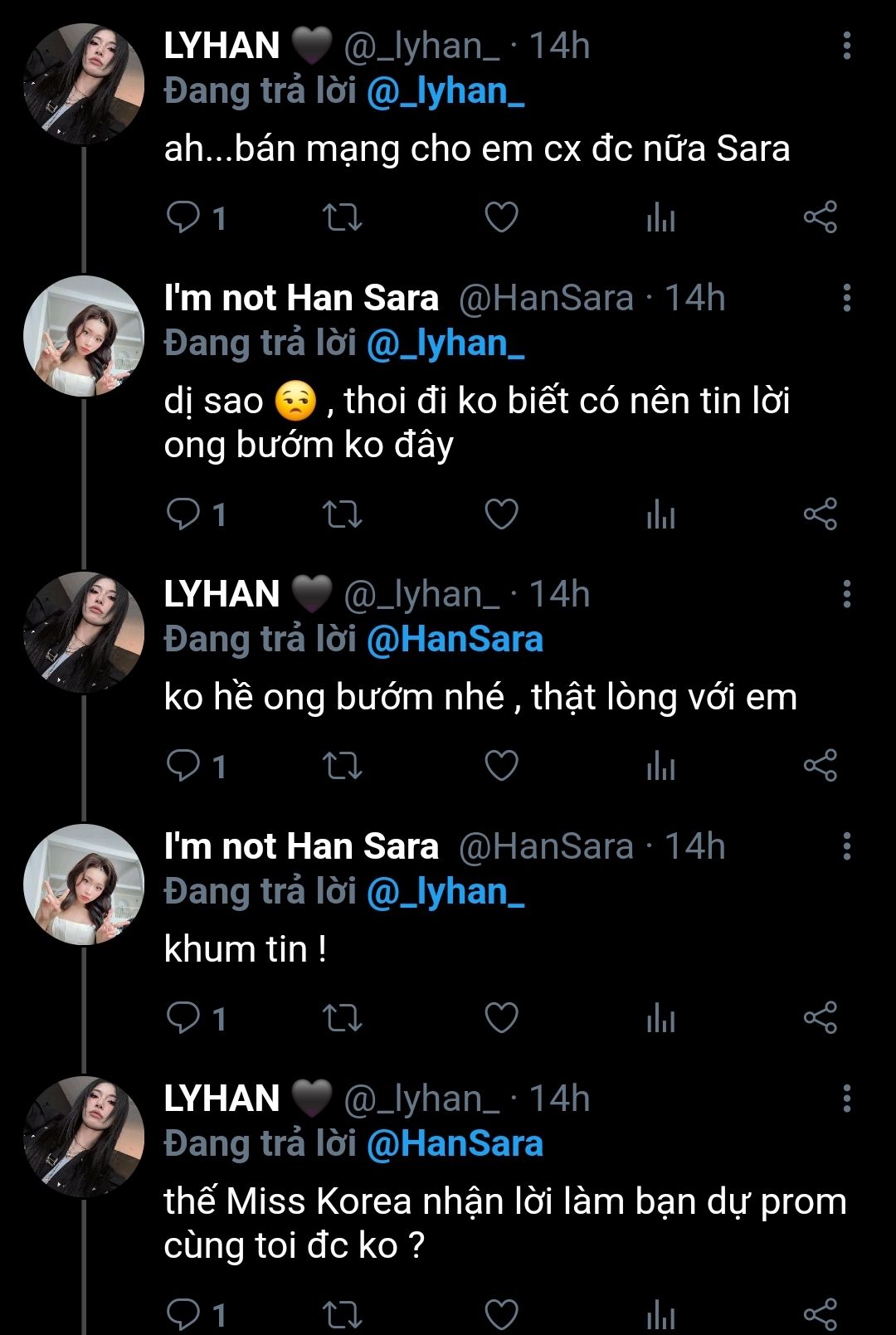896x1335 pixels.
Task: Open more options on the "dị sao" tweet
Action: (846, 298)
